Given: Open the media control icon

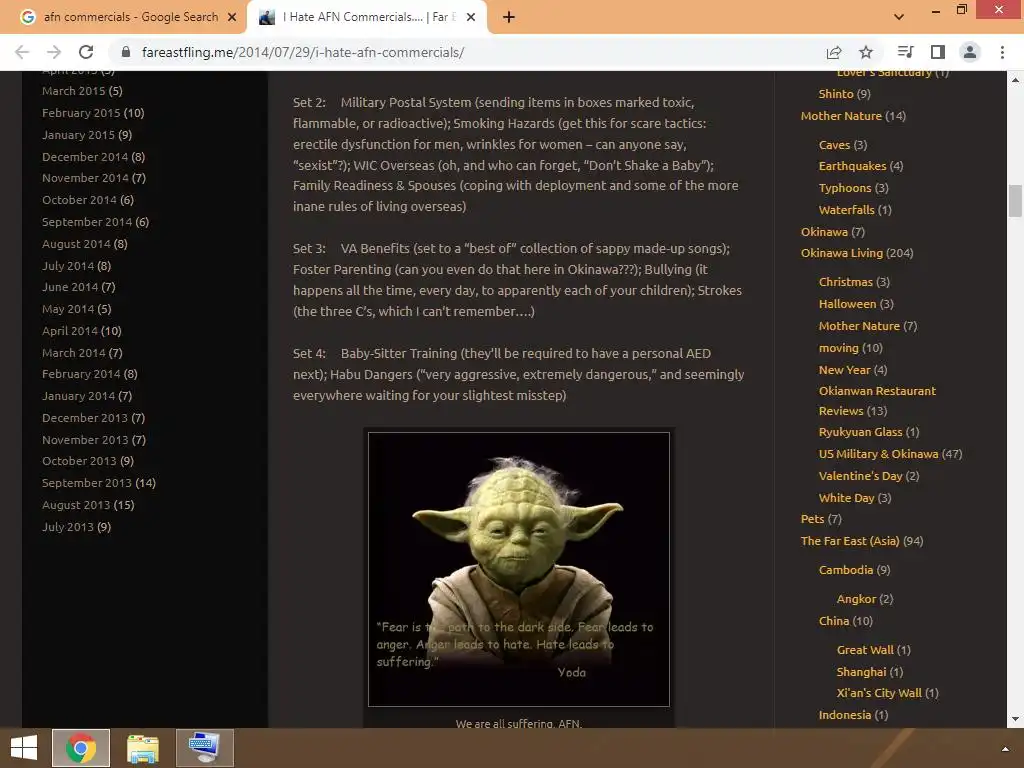Looking at the screenshot, I should [905, 52].
